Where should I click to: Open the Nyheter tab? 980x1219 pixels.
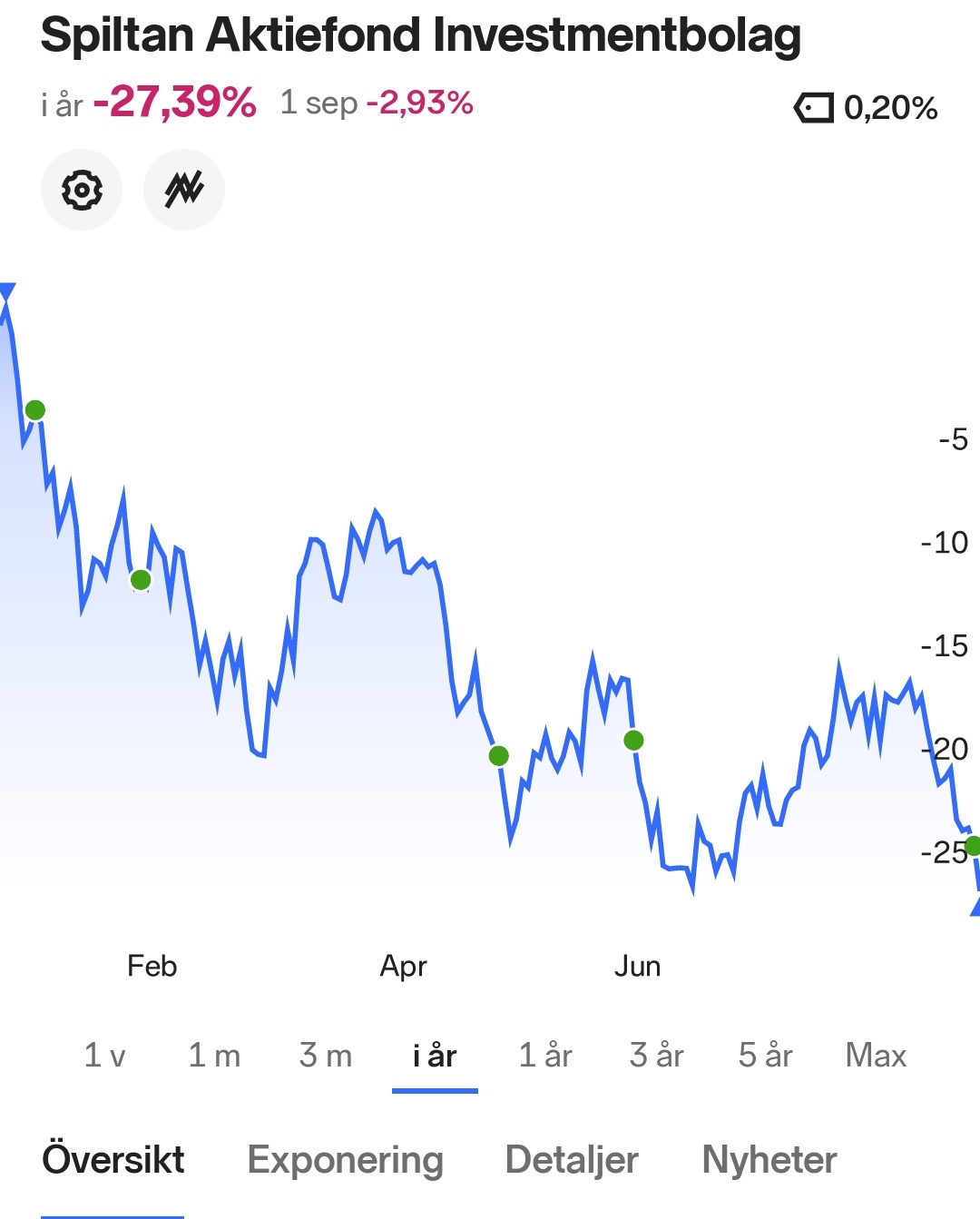tap(769, 1160)
